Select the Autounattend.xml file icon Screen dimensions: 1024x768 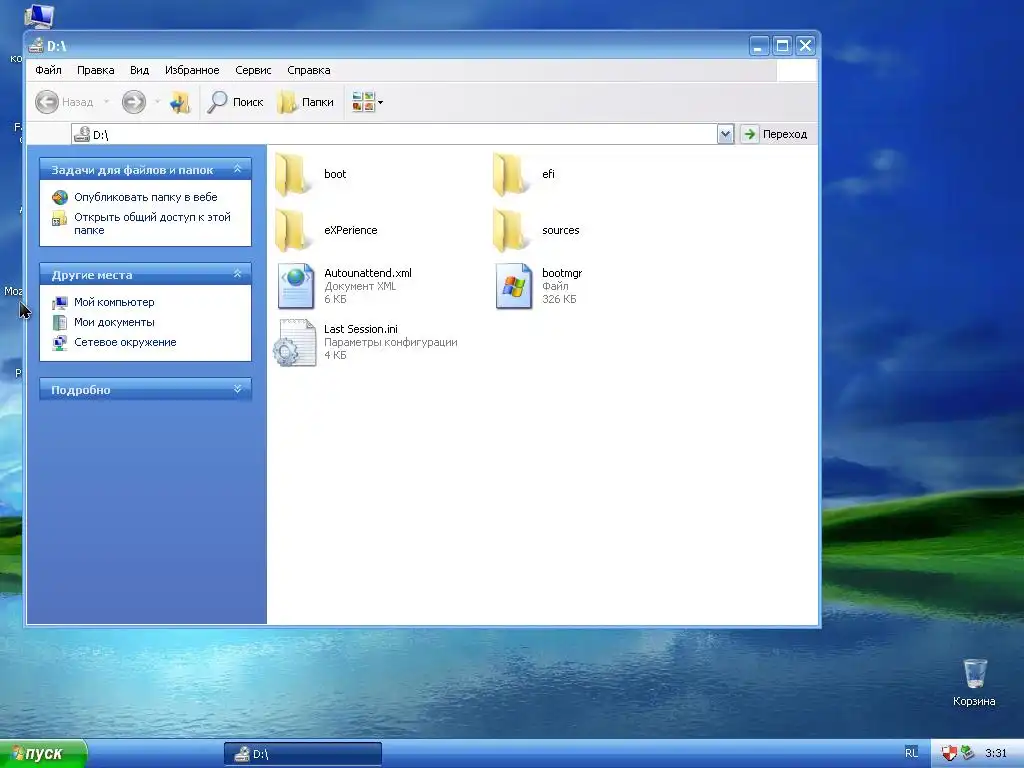[x=295, y=286]
